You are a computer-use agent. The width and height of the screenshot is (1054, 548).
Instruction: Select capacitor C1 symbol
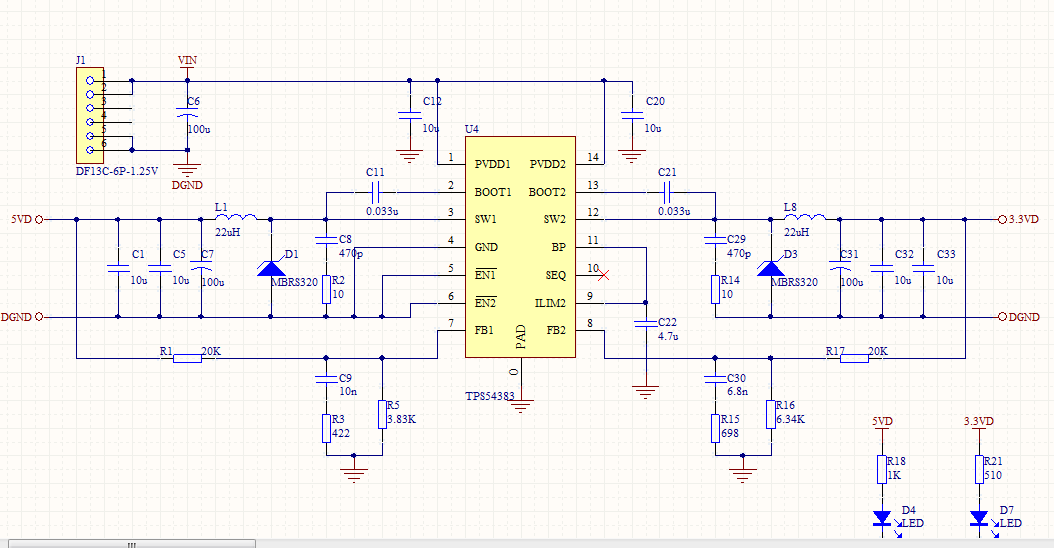(x=118, y=268)
